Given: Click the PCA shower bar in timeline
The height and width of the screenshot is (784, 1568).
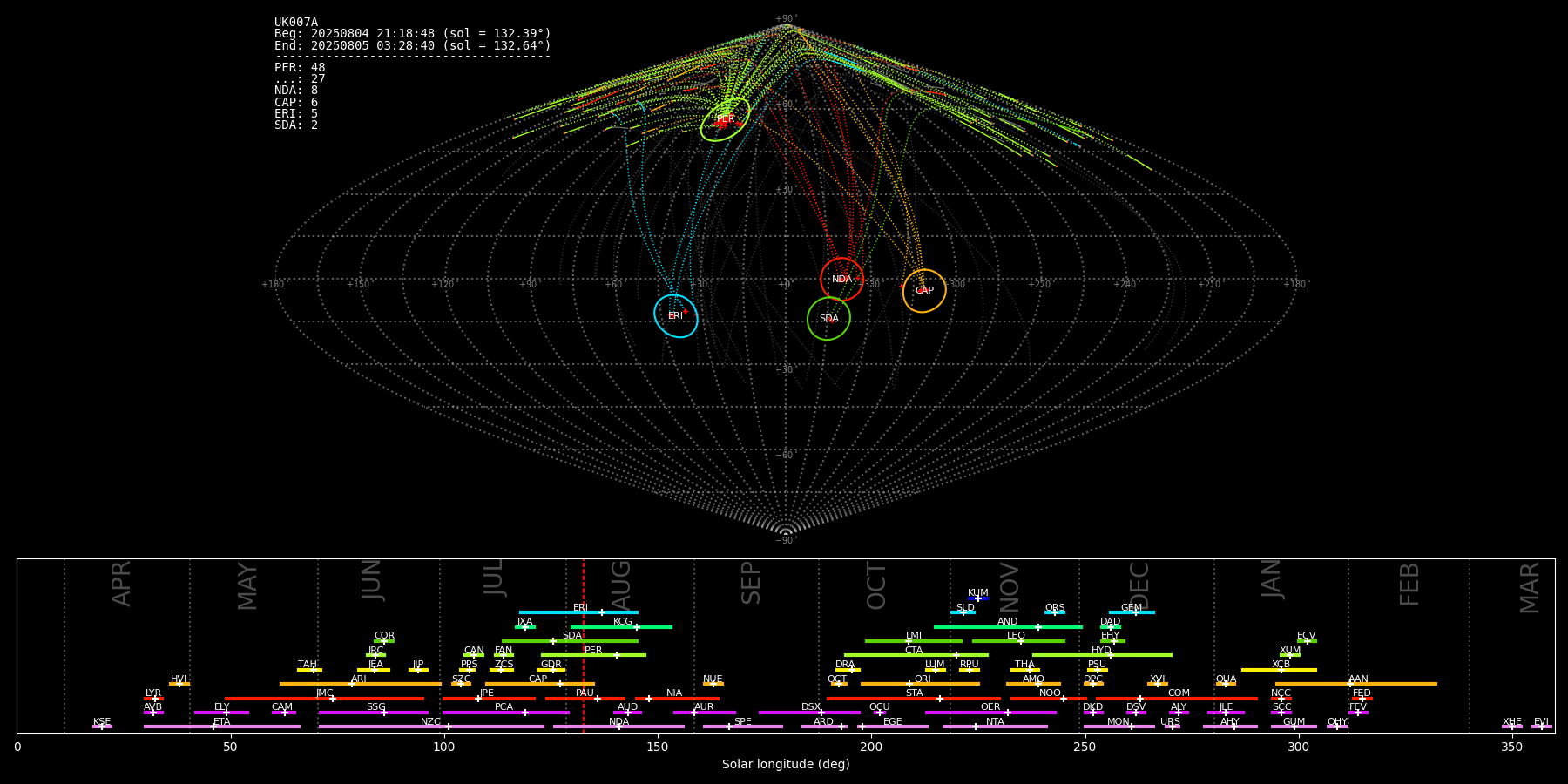Looking at the screenshot, I should pos(505,713).
